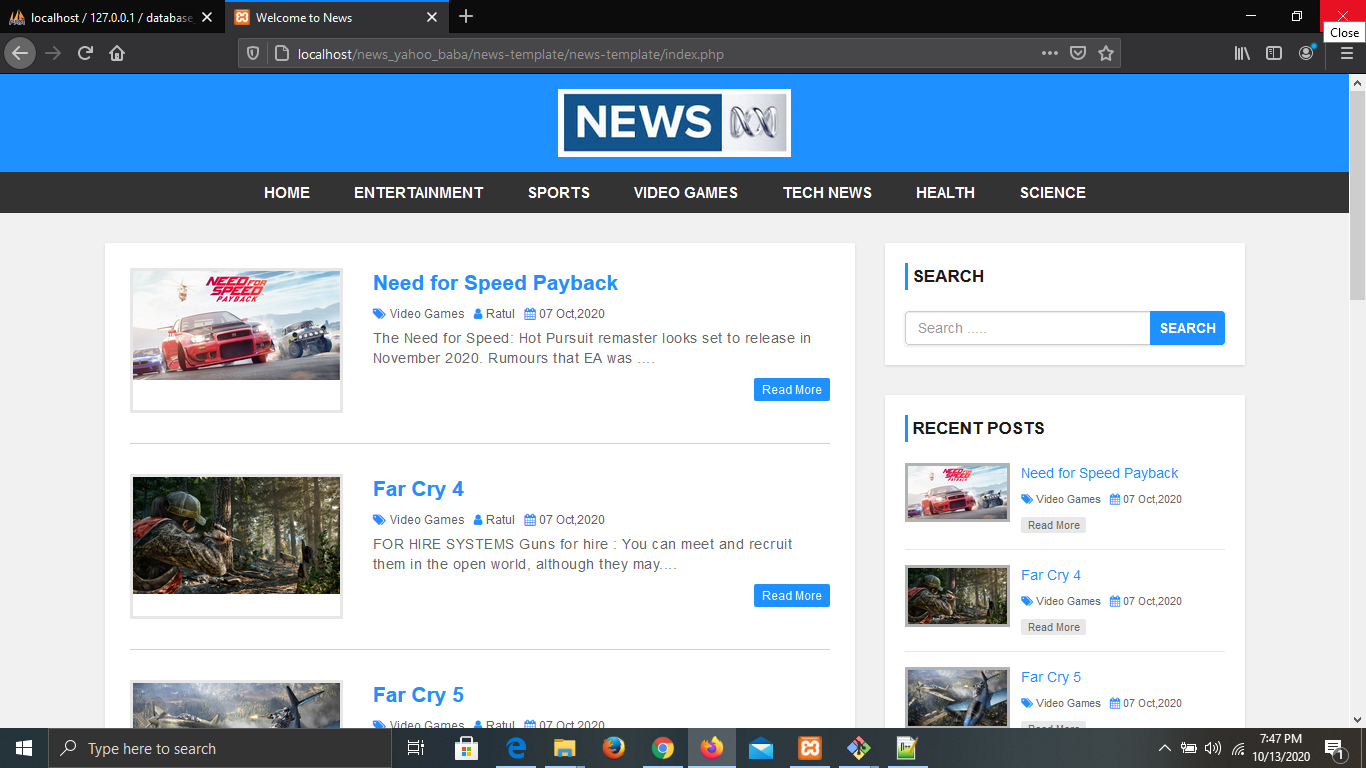Open recent post link 'Far Cry 5'
The height and width of the screenshot is (768, 1366).
point(1051,677)
